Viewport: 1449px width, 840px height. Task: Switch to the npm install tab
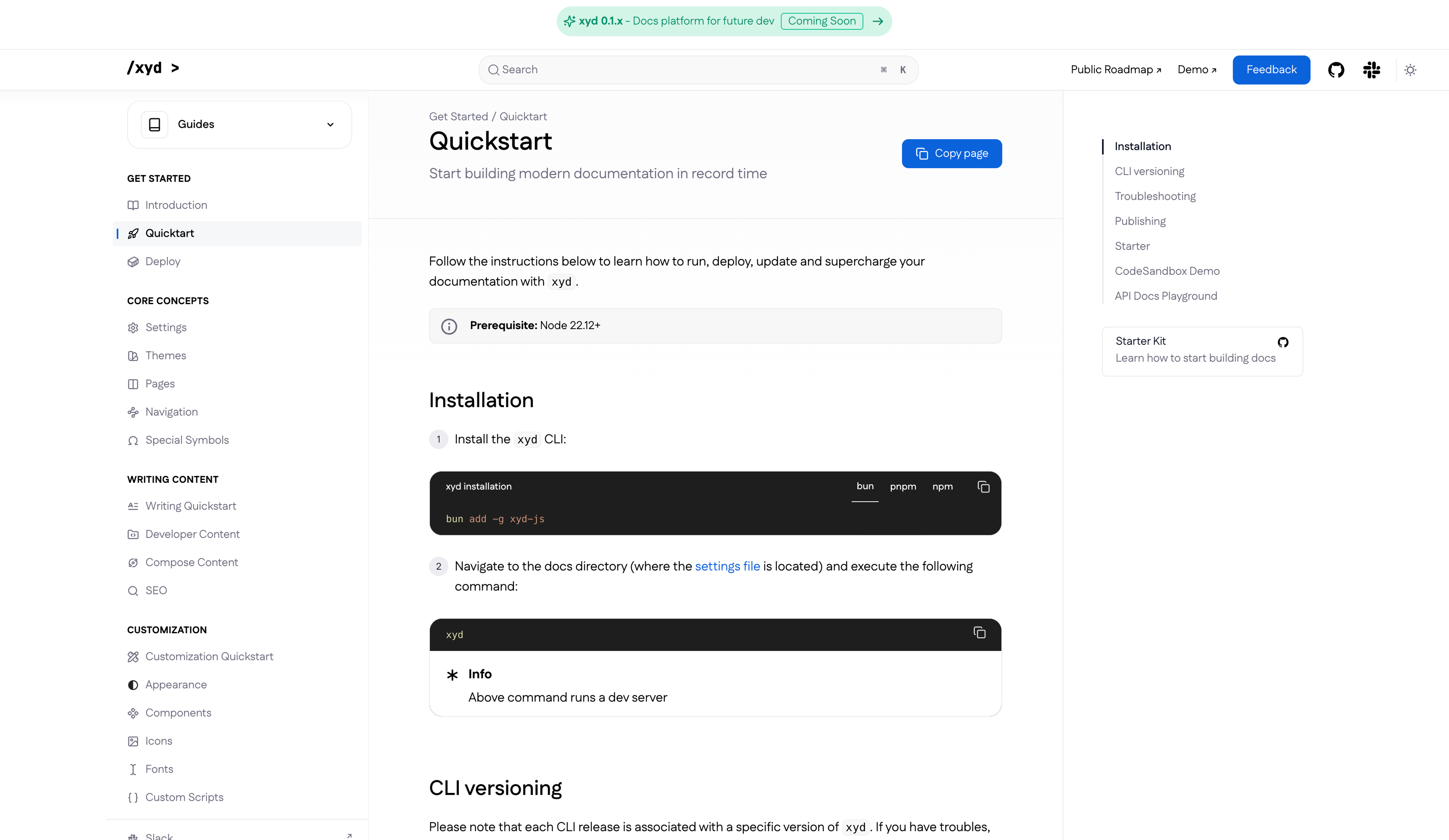(942, 487)
